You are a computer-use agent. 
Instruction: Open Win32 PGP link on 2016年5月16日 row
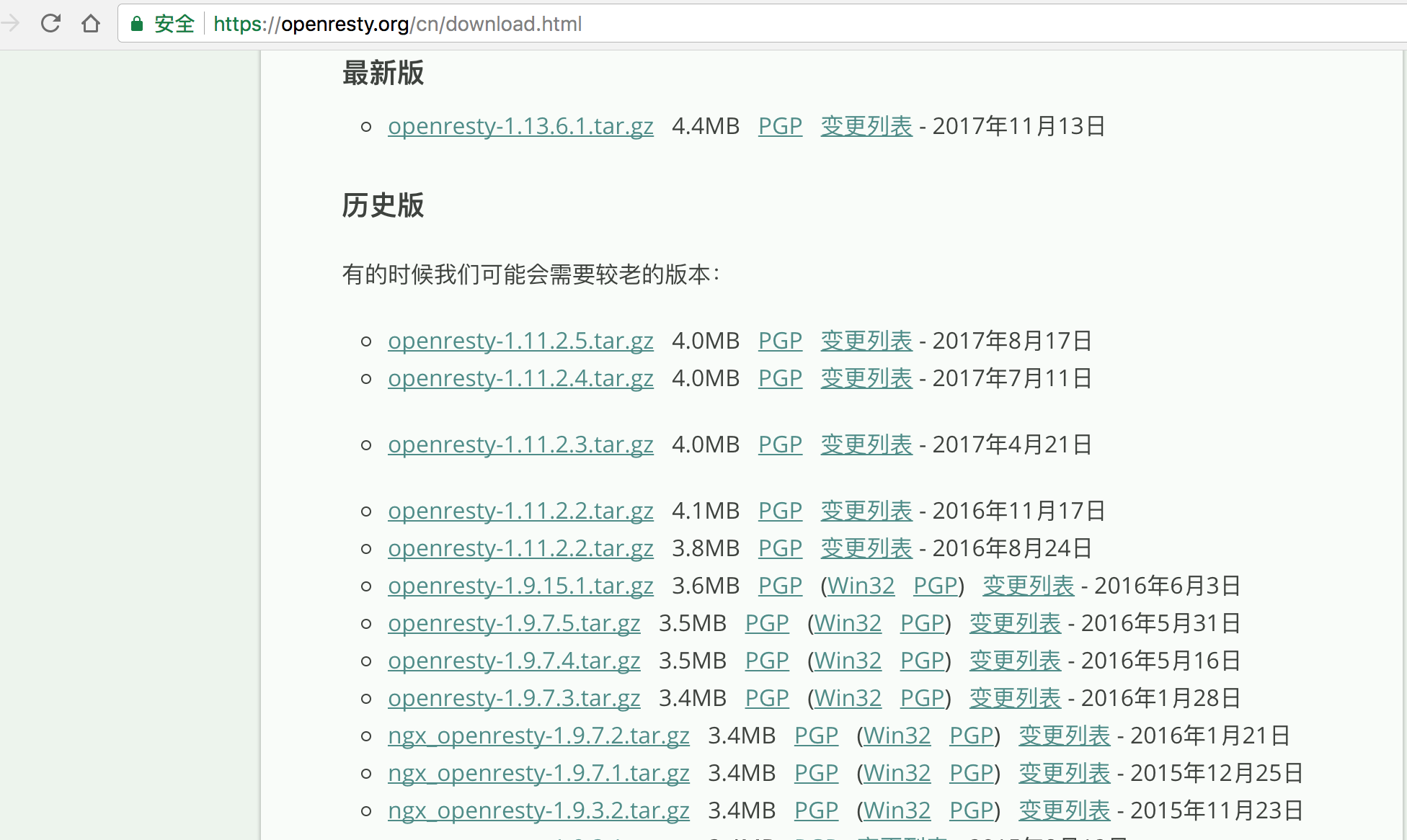tap(922, 661)
